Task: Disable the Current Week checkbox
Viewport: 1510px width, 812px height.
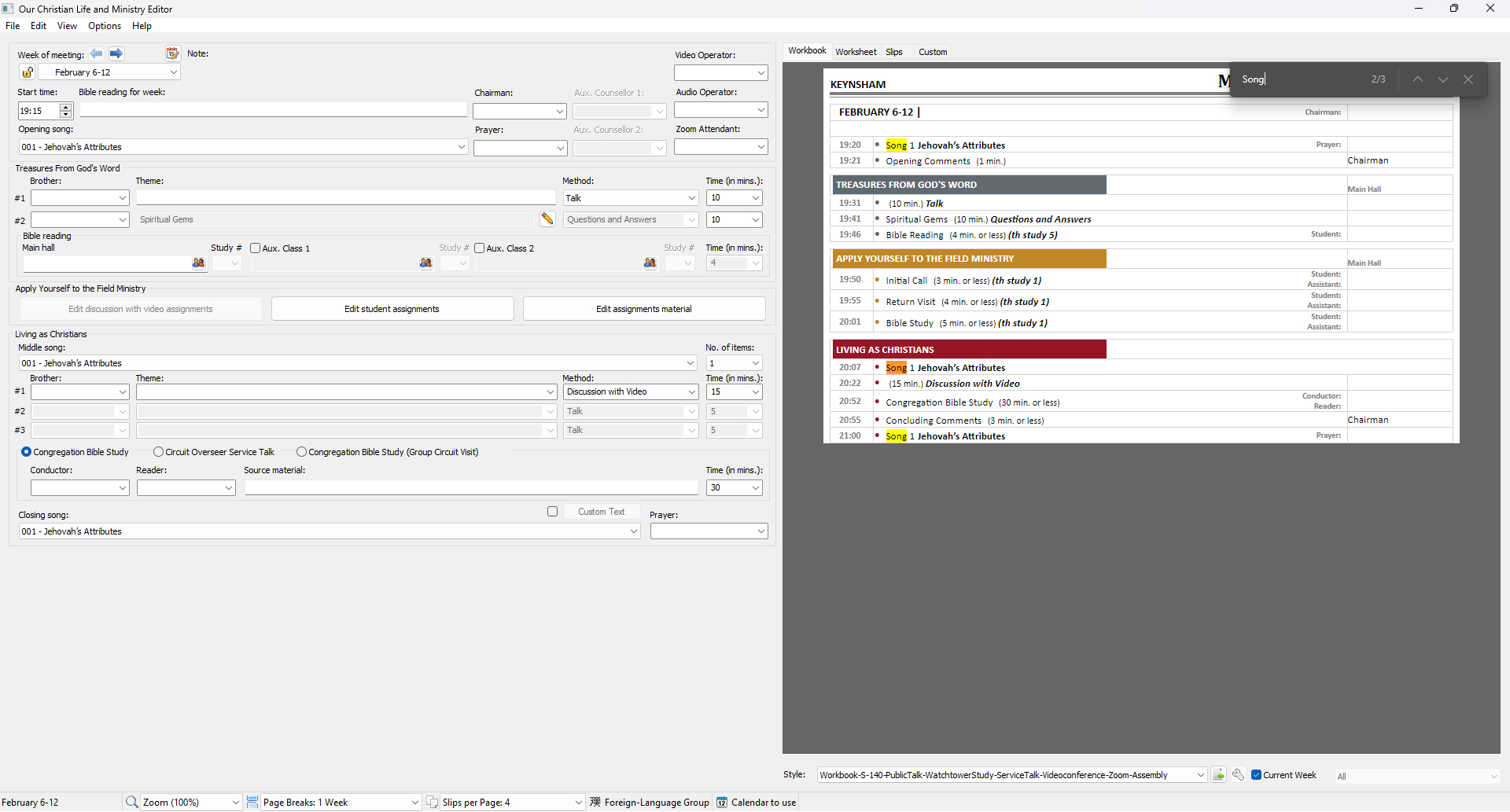Action: click(1257, 774)
